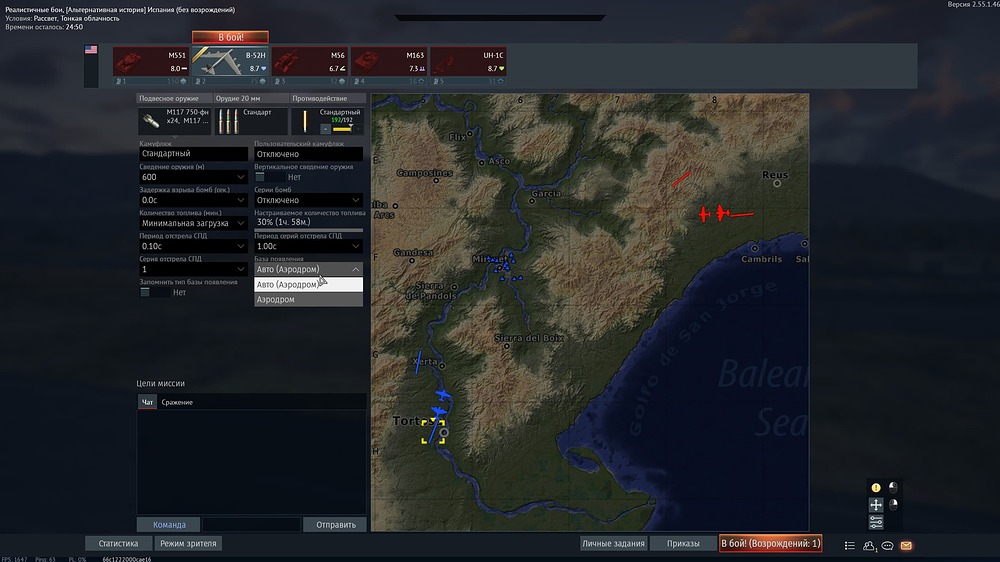Choose 'Аэродром' from the spawn base list
Screen dimensions: 1000x562
coord(308,299)
